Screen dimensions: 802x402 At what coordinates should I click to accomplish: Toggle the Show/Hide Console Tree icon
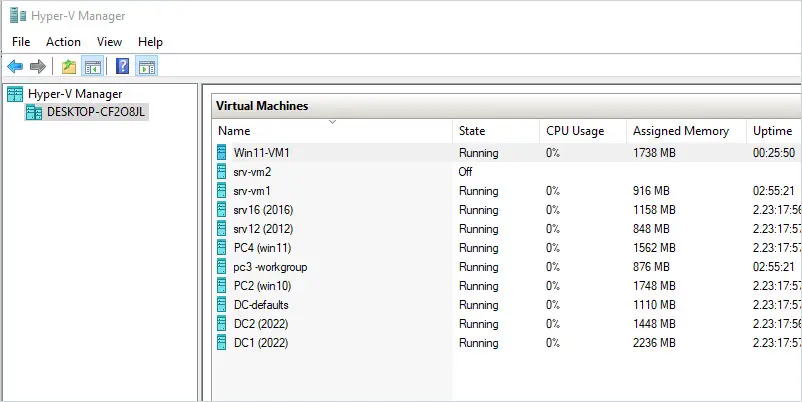[x=93, y=66]
